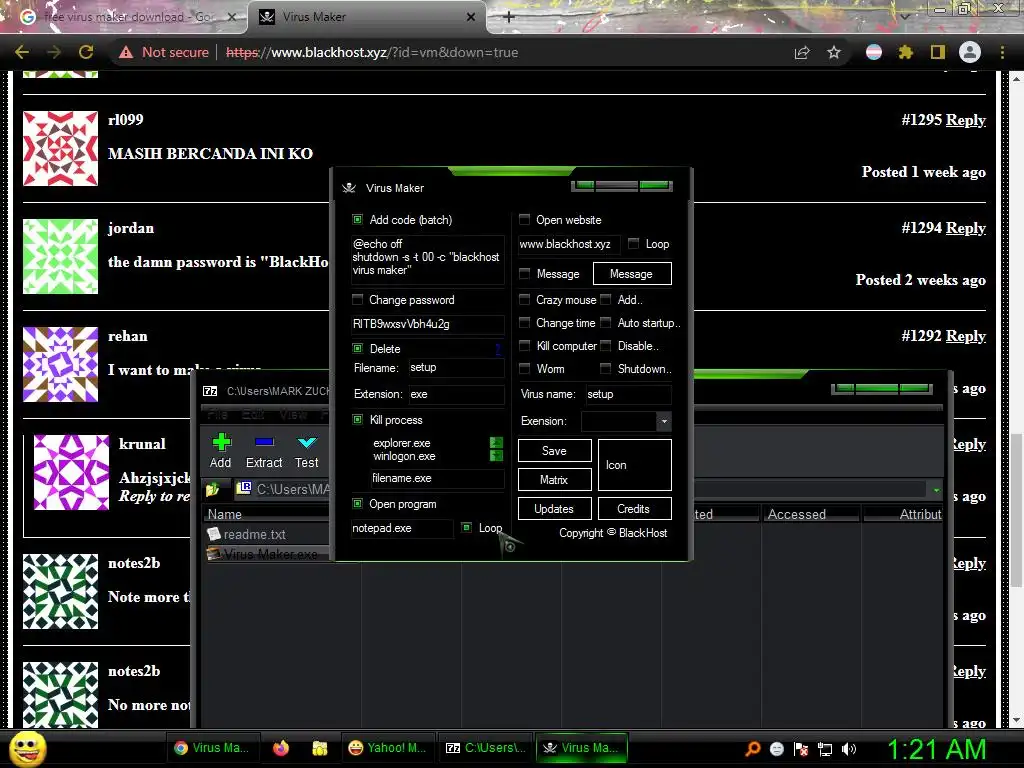Click the round flag extension icon in toolbar
This screenshot has width=1024, height=768.
(x=874, y=52)
